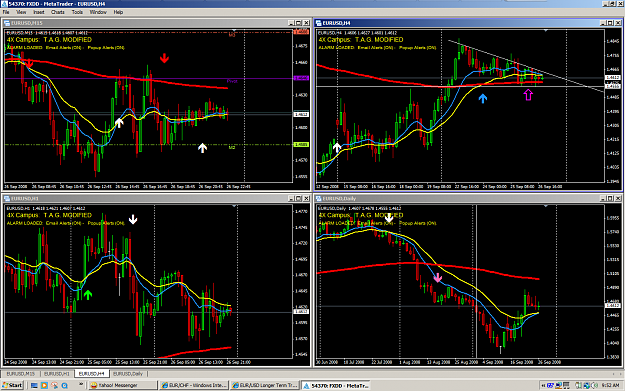Click the EURUSD,Daily chart window icon
The image size is (625, 391).
(318, 198)
